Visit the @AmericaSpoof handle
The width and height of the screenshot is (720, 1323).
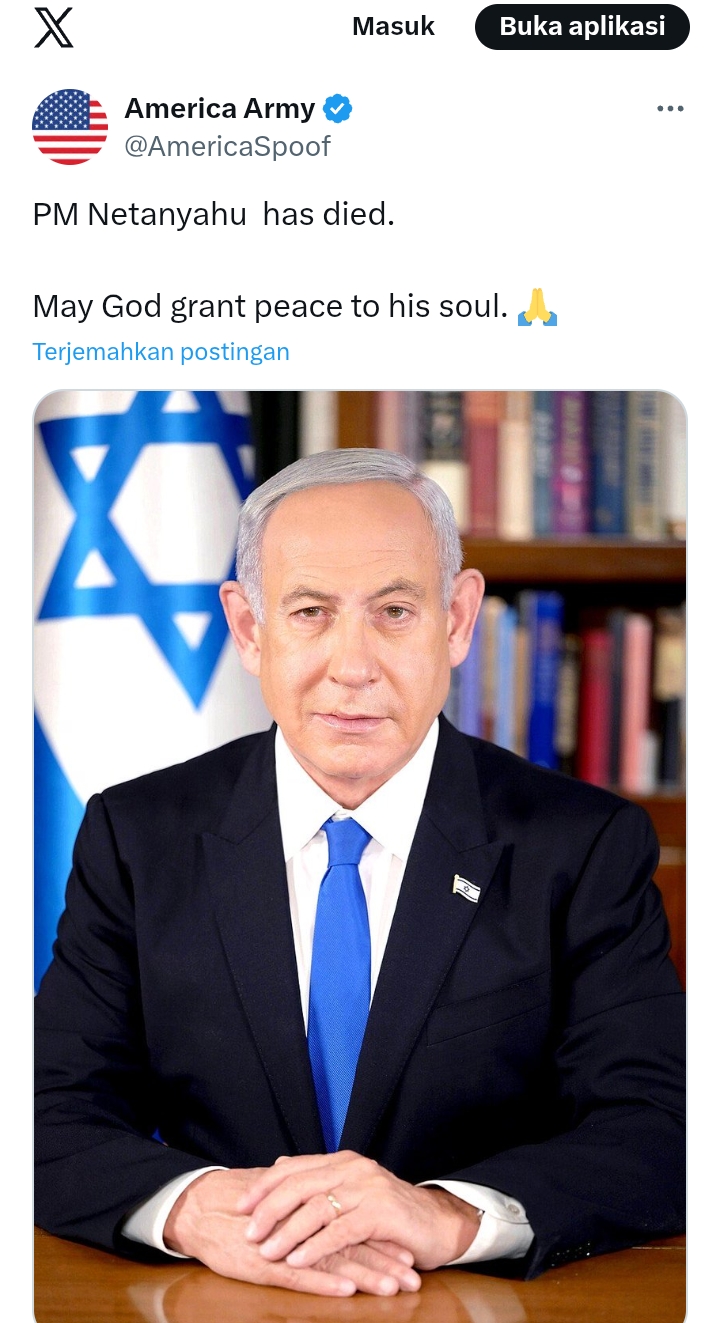[227, 146]
